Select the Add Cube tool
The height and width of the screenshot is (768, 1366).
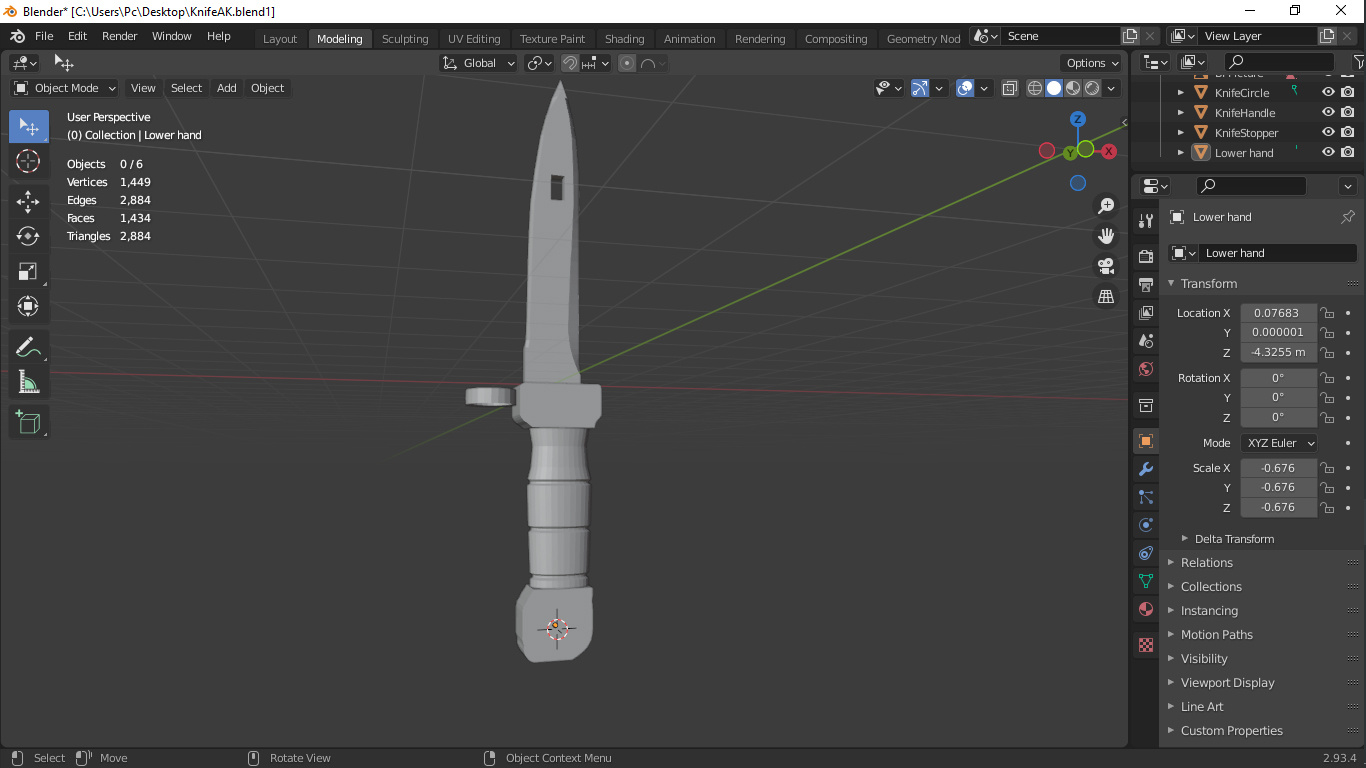[28, 422]
